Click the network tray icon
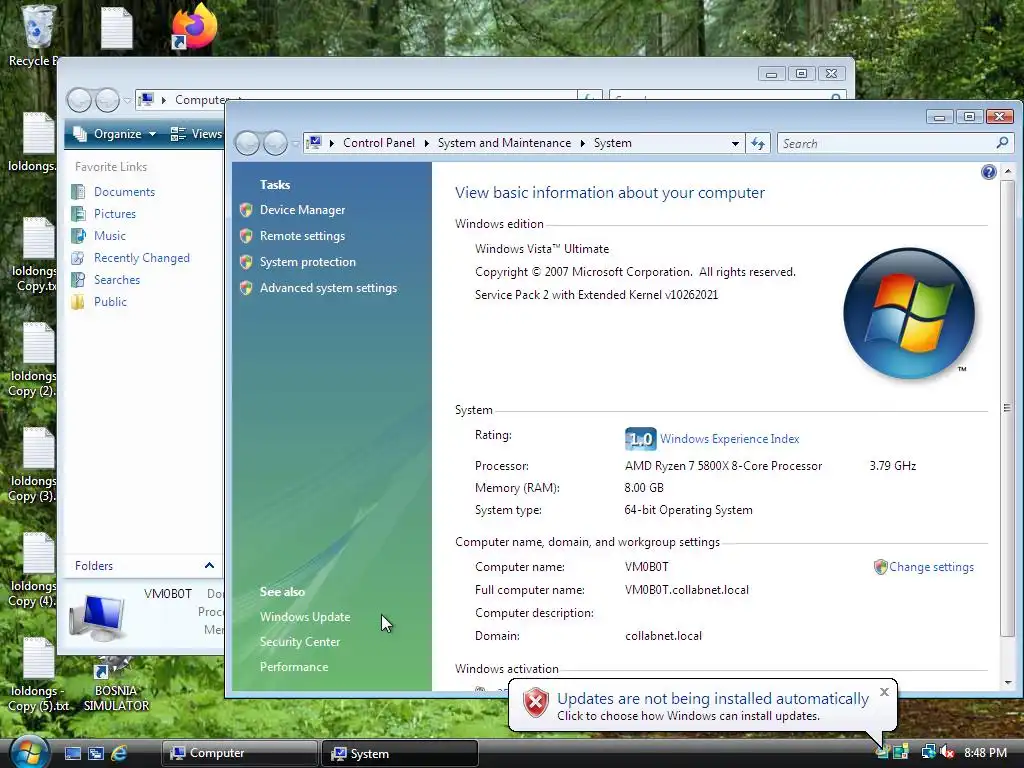Image resolution: width=1024 pixels, height=768 pixels. 928,752
